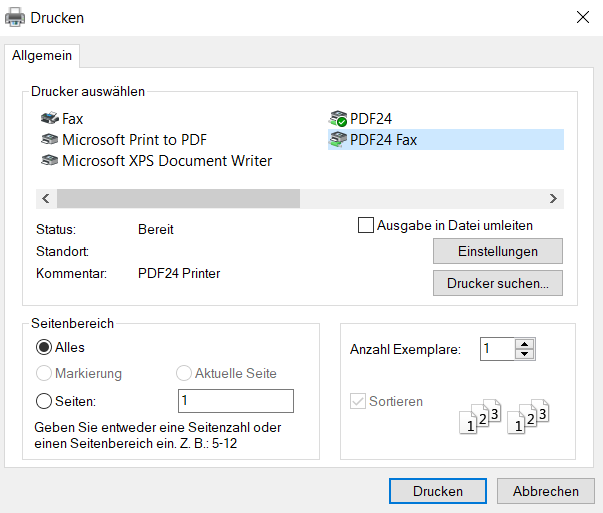Click the Seiten page range field
The image size is (603, 513).
(235, 401)
